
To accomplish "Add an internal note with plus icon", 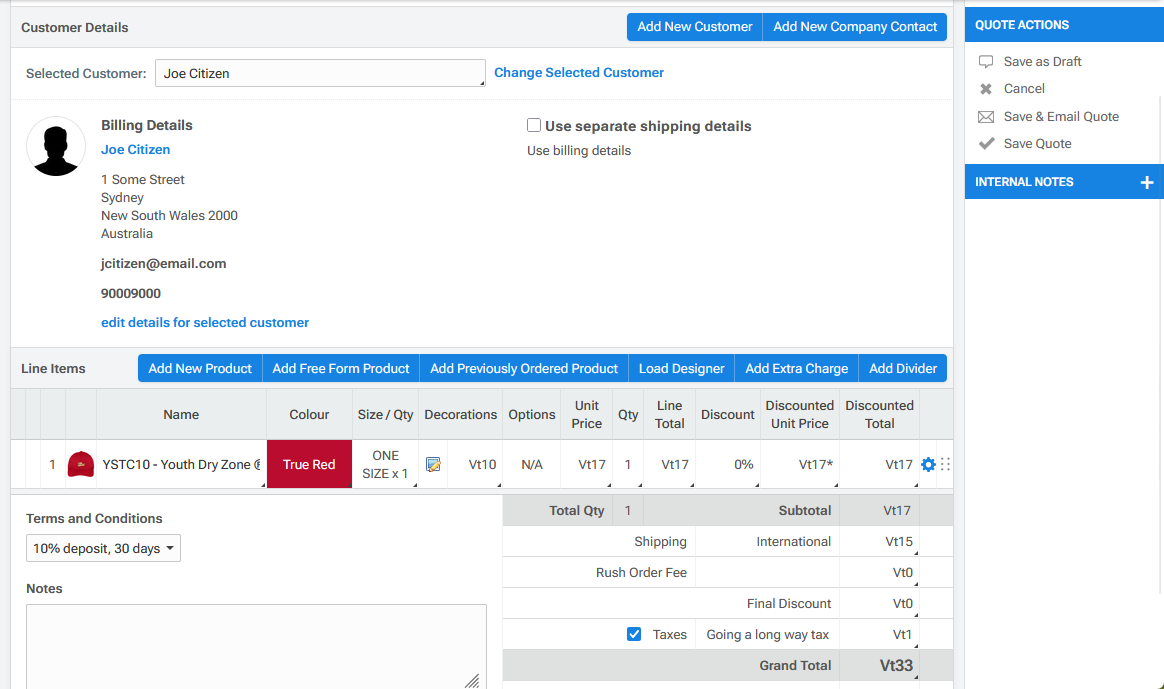I will (x=1146, y=182).
